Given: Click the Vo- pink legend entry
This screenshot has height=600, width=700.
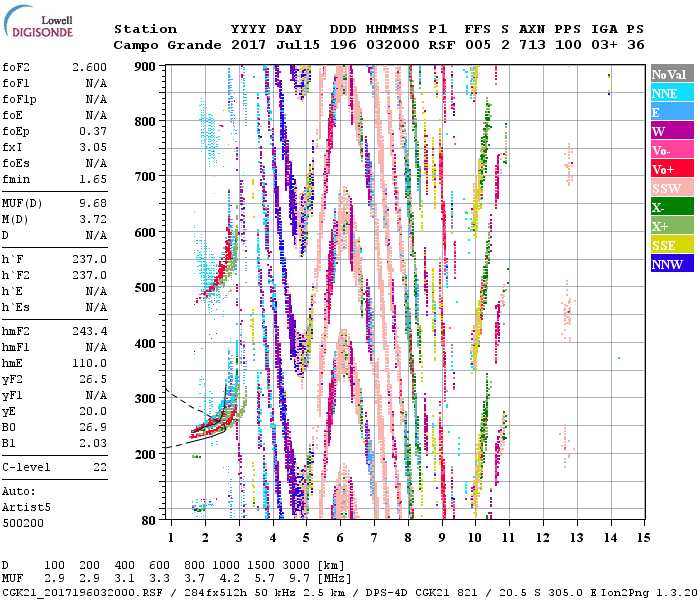Looking at the screenshot, I should 672,150.
